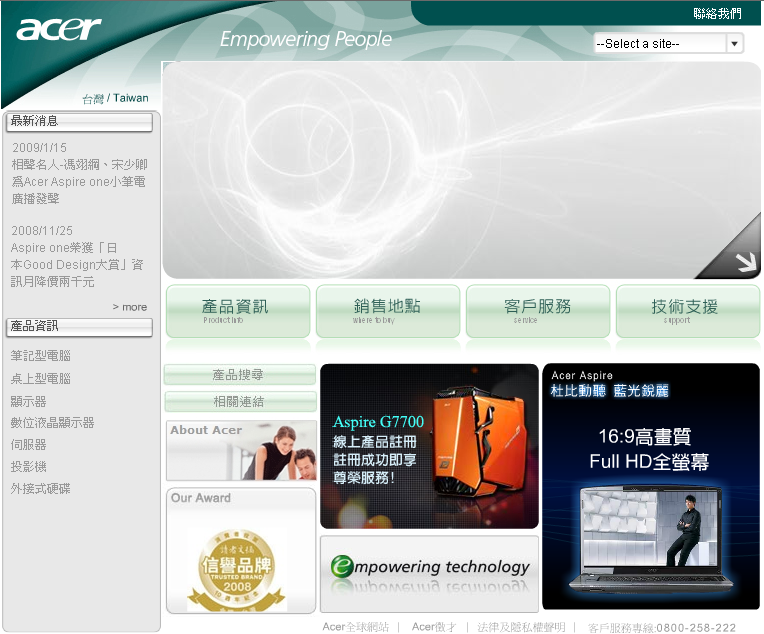The height and width of the screenshot is (634, 764).
Task: Select 數位液晶顯示器 in product list
Action: coord(52,423)
